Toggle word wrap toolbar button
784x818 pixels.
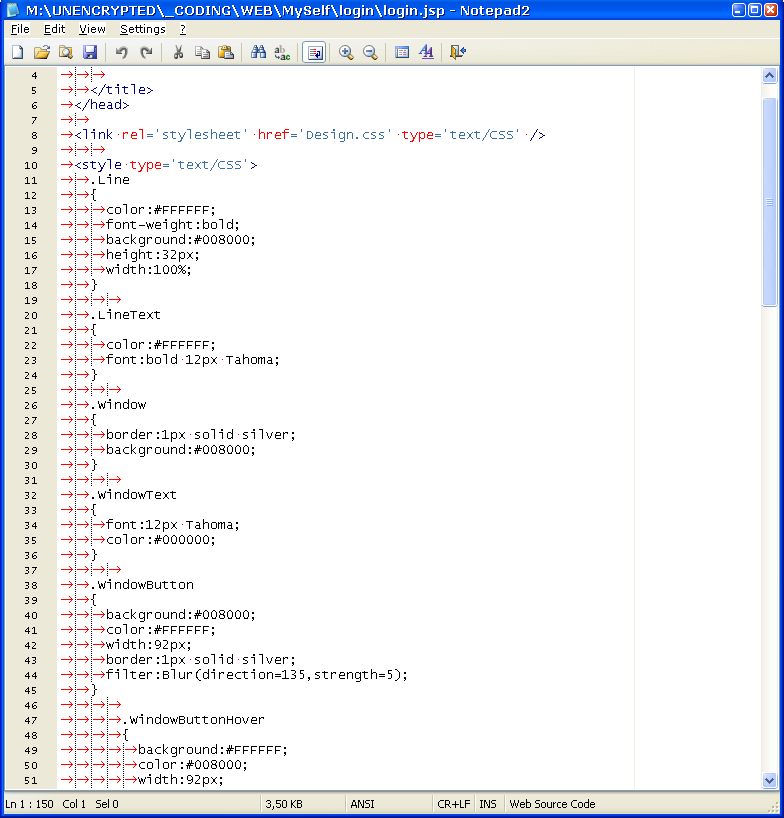[315, 52]
